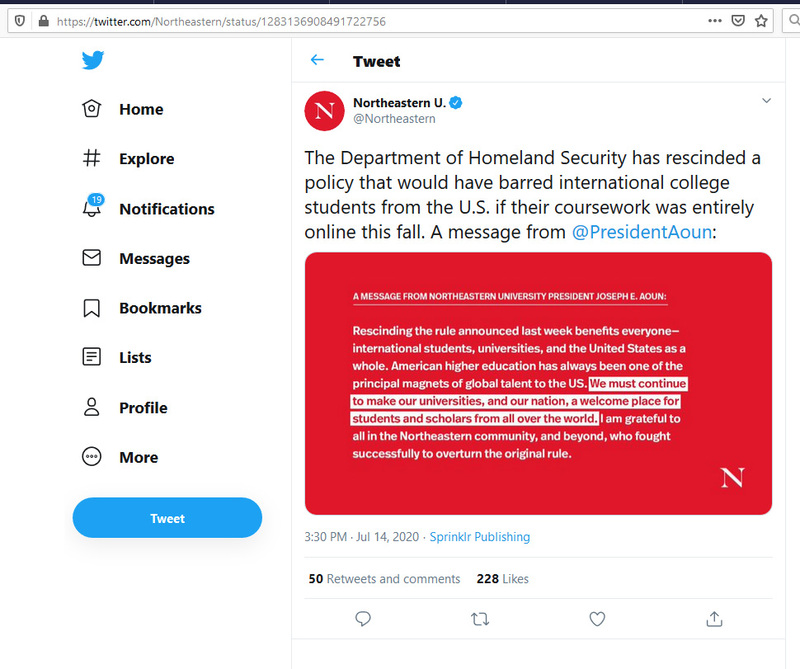This screenshot has height=669, width=800.
Task: Go to Home in sidebar
Action: pyautogui.click(x=123, y=109)
